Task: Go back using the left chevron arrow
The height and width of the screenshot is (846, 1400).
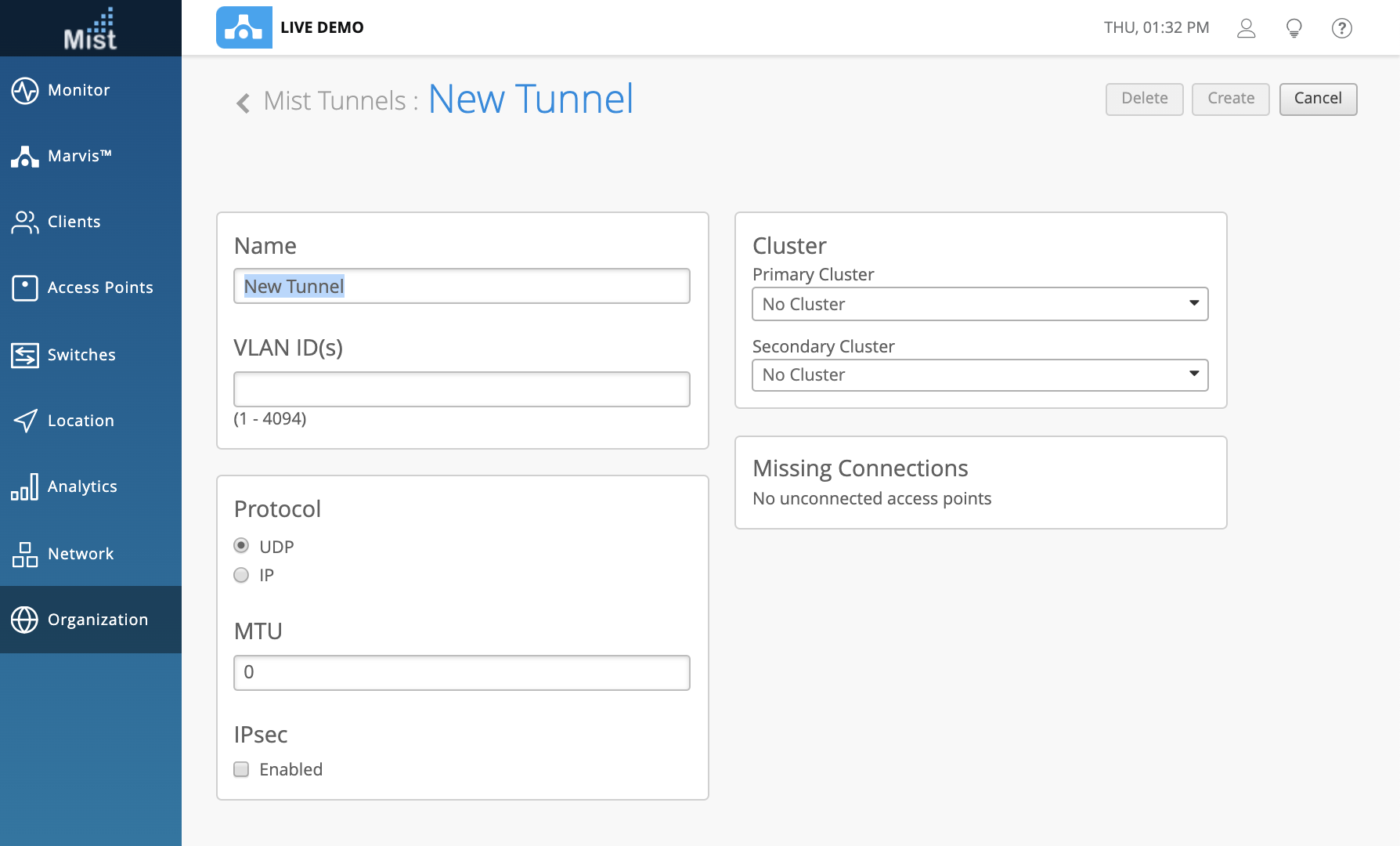Action: point(244,103)
